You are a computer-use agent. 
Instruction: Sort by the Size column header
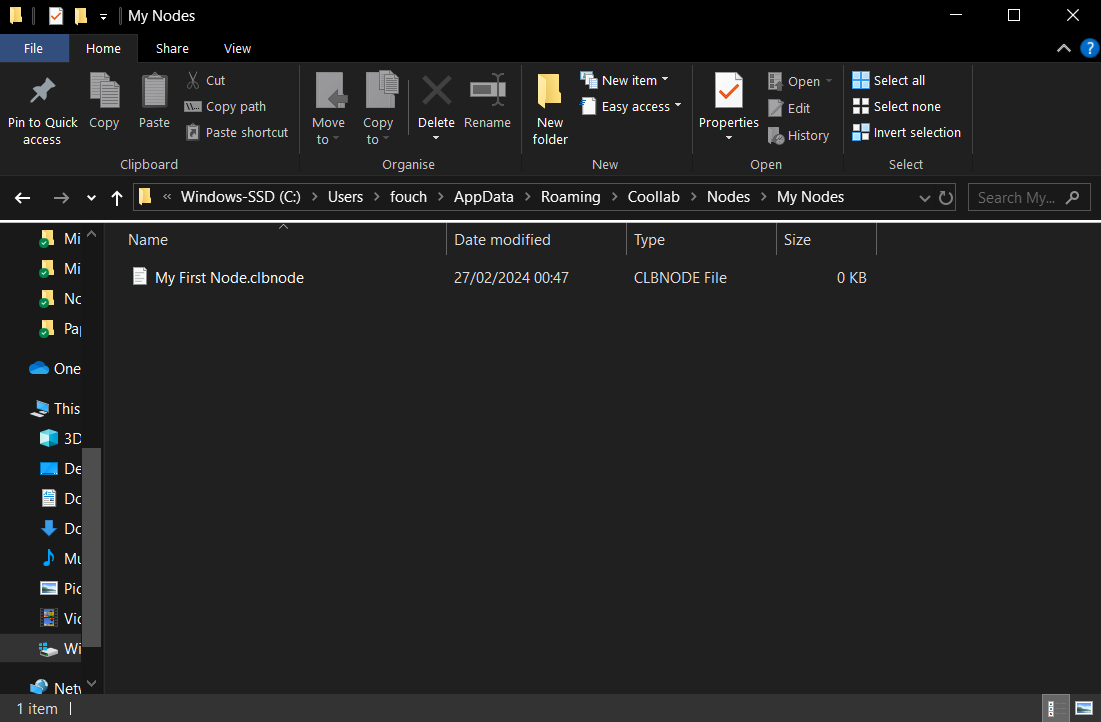click(826, 239)
